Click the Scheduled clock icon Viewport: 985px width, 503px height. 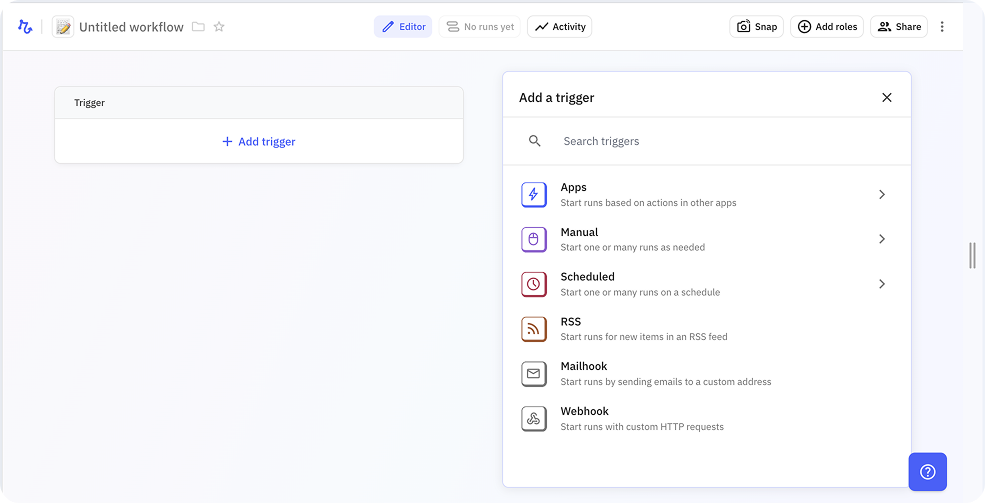tap(533, 284)
